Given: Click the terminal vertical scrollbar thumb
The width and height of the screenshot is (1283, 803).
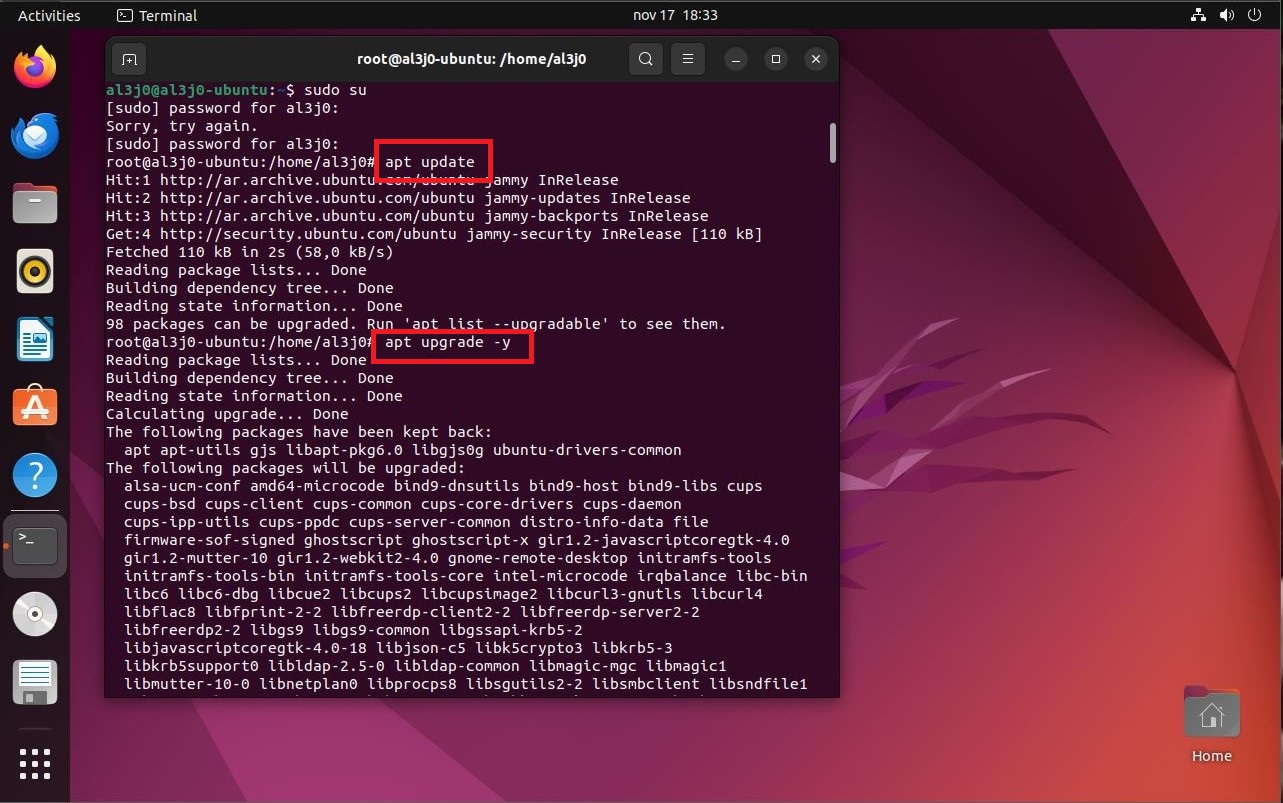Looking at the screenshot, I should 832,143.
